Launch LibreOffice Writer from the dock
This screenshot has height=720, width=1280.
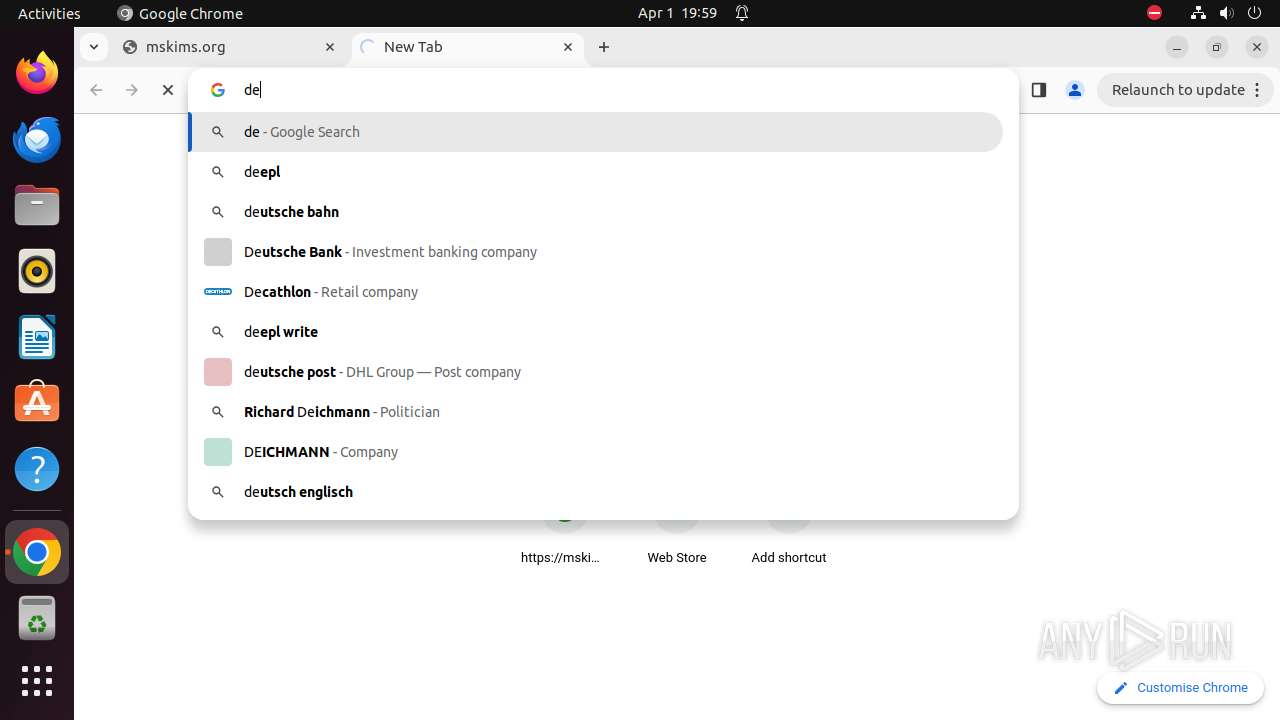click(x=37, y=337)
